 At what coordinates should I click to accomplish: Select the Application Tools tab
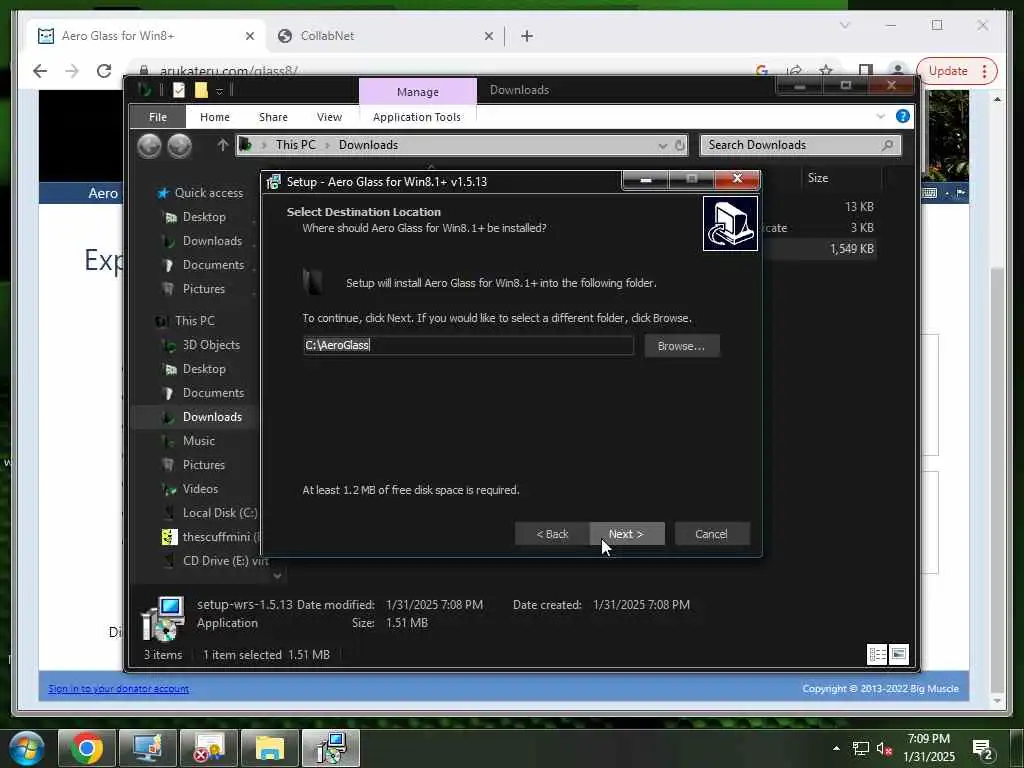point(417,117)
